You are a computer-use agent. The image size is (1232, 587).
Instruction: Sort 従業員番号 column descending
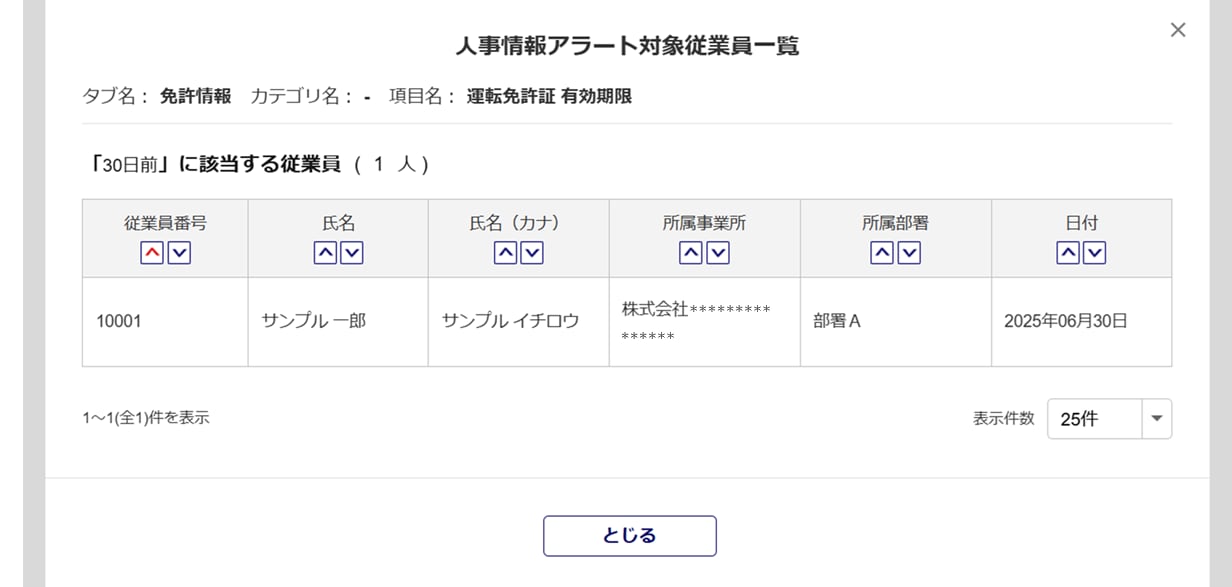[x=179, y=254]
